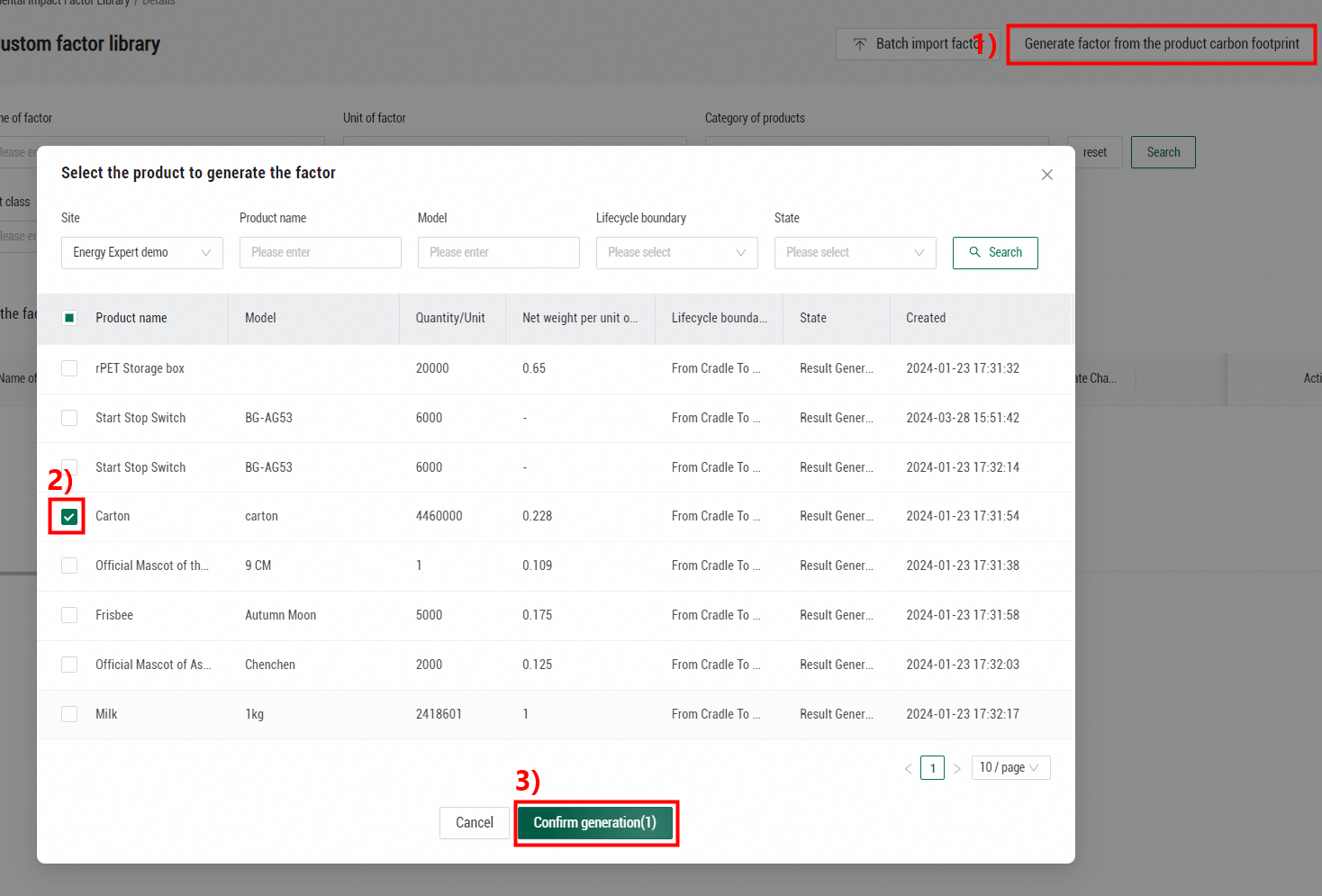Click the Lifecycle boundary column header
The height and width of the screenshot is (896, 1322).
click(720, 318)
